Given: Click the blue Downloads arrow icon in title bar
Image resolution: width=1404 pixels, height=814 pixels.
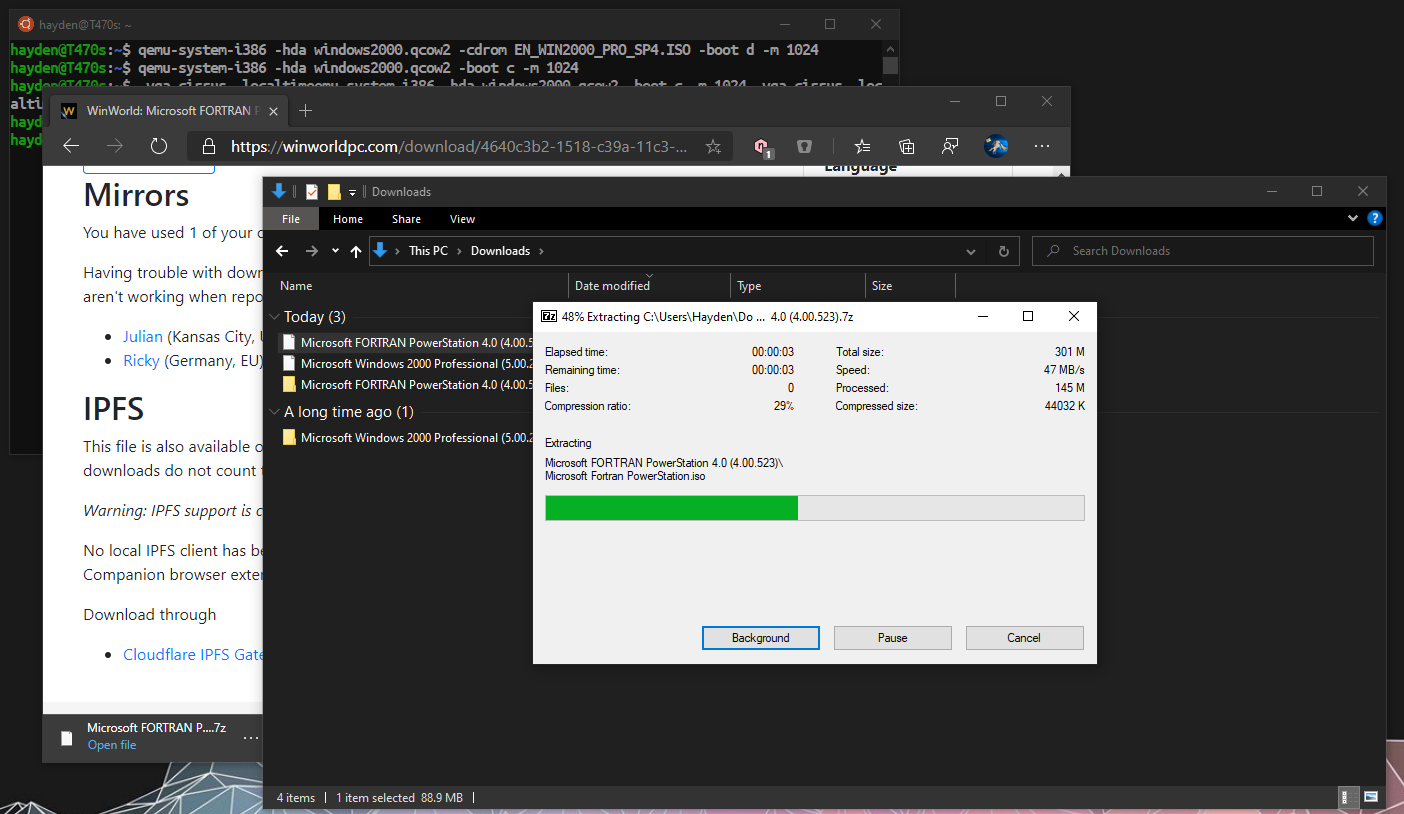Looking at the screenshot, I should 280,191.
